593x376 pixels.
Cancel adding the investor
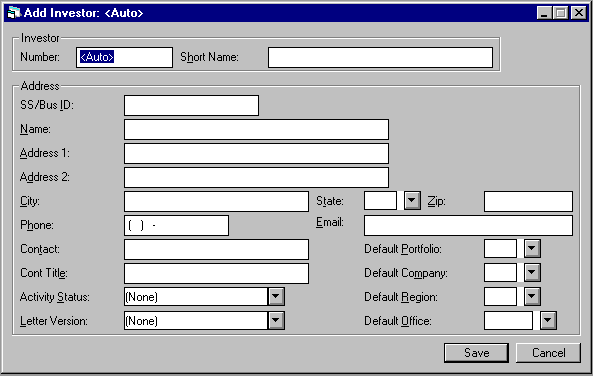pos(548,353)
